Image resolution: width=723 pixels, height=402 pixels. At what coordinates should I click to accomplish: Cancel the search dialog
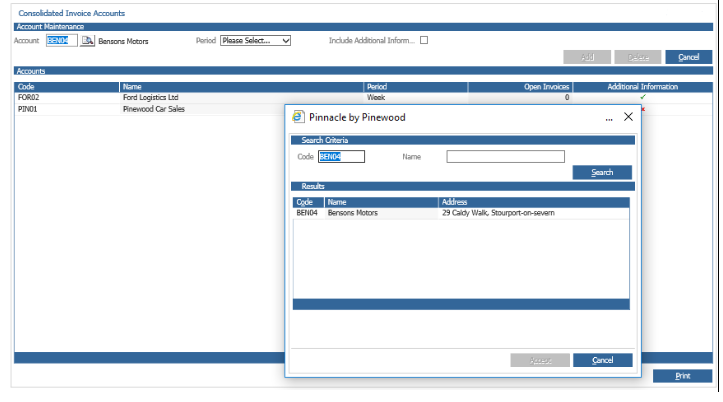pos(603,360)
